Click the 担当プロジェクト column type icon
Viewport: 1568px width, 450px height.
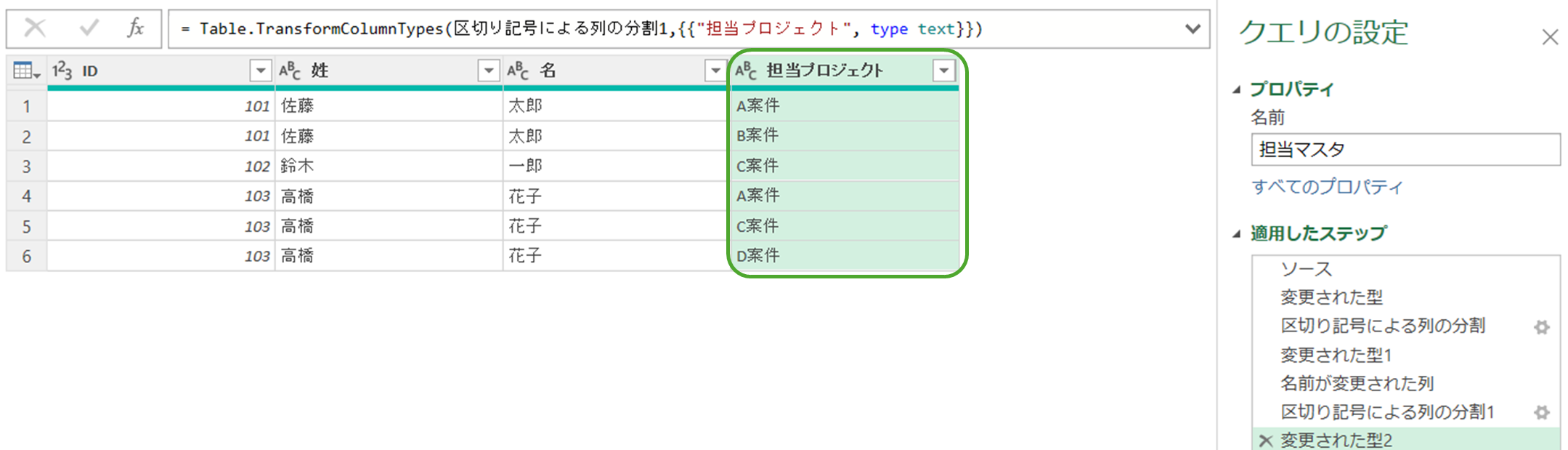746,71
